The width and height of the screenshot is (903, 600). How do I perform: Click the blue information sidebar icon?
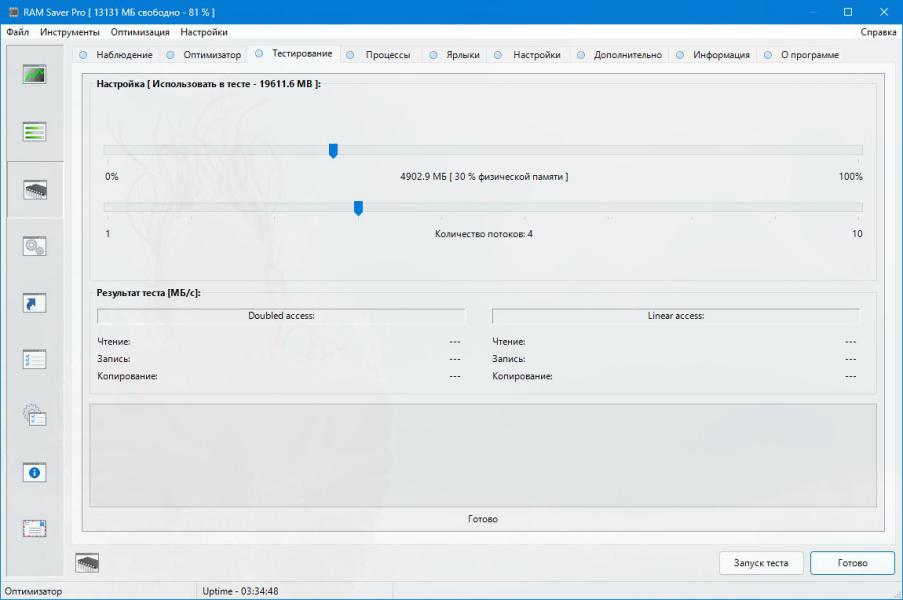coord(35,472)
